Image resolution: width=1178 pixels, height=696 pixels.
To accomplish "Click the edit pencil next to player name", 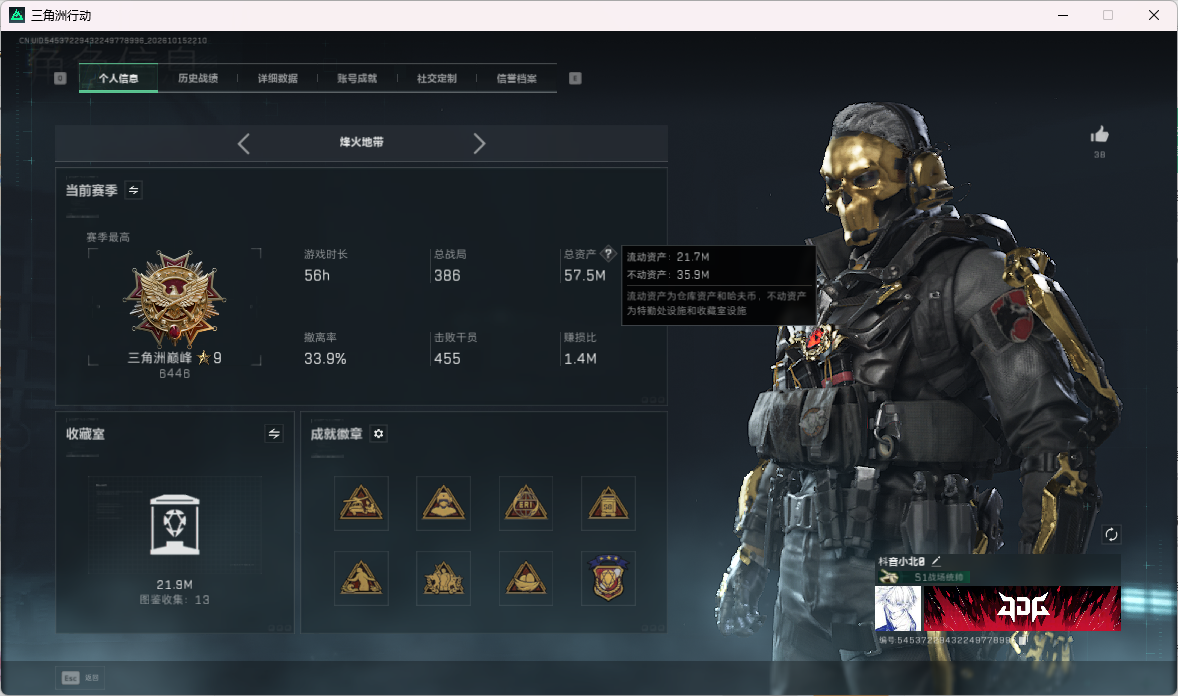I will click(x=936, y=561).
